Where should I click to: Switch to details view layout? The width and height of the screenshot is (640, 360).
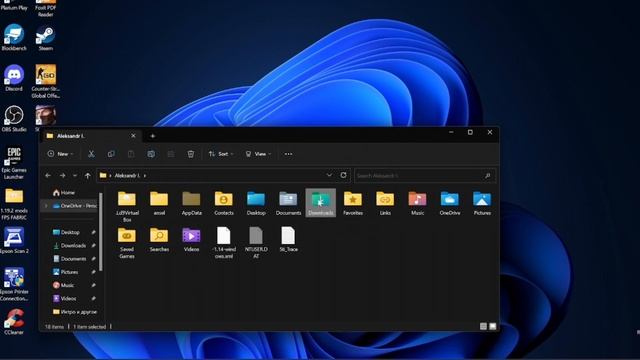483,326
